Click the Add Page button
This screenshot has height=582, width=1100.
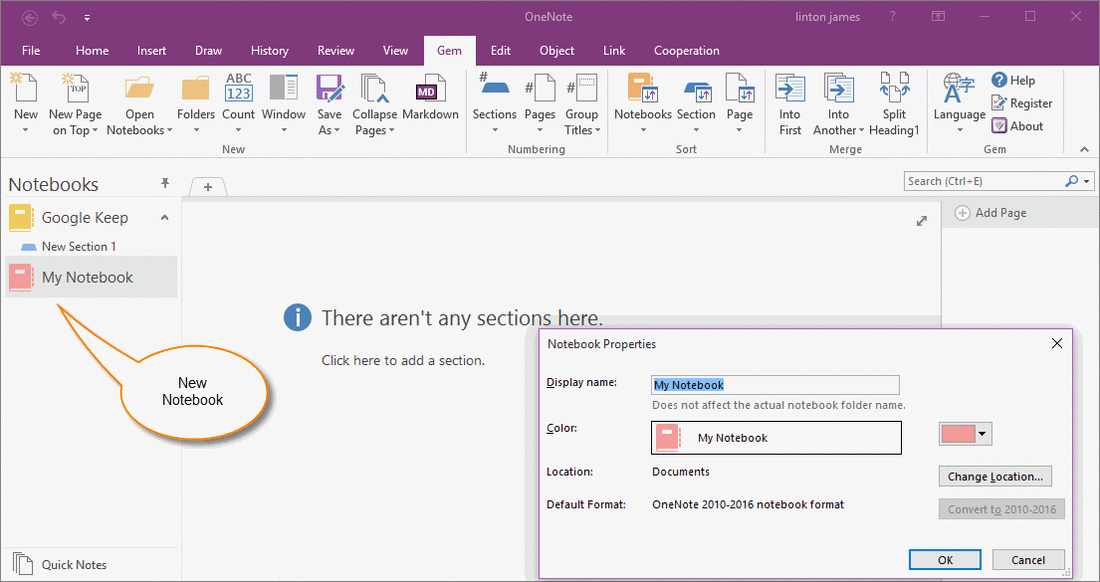click(x=991, y=212)
